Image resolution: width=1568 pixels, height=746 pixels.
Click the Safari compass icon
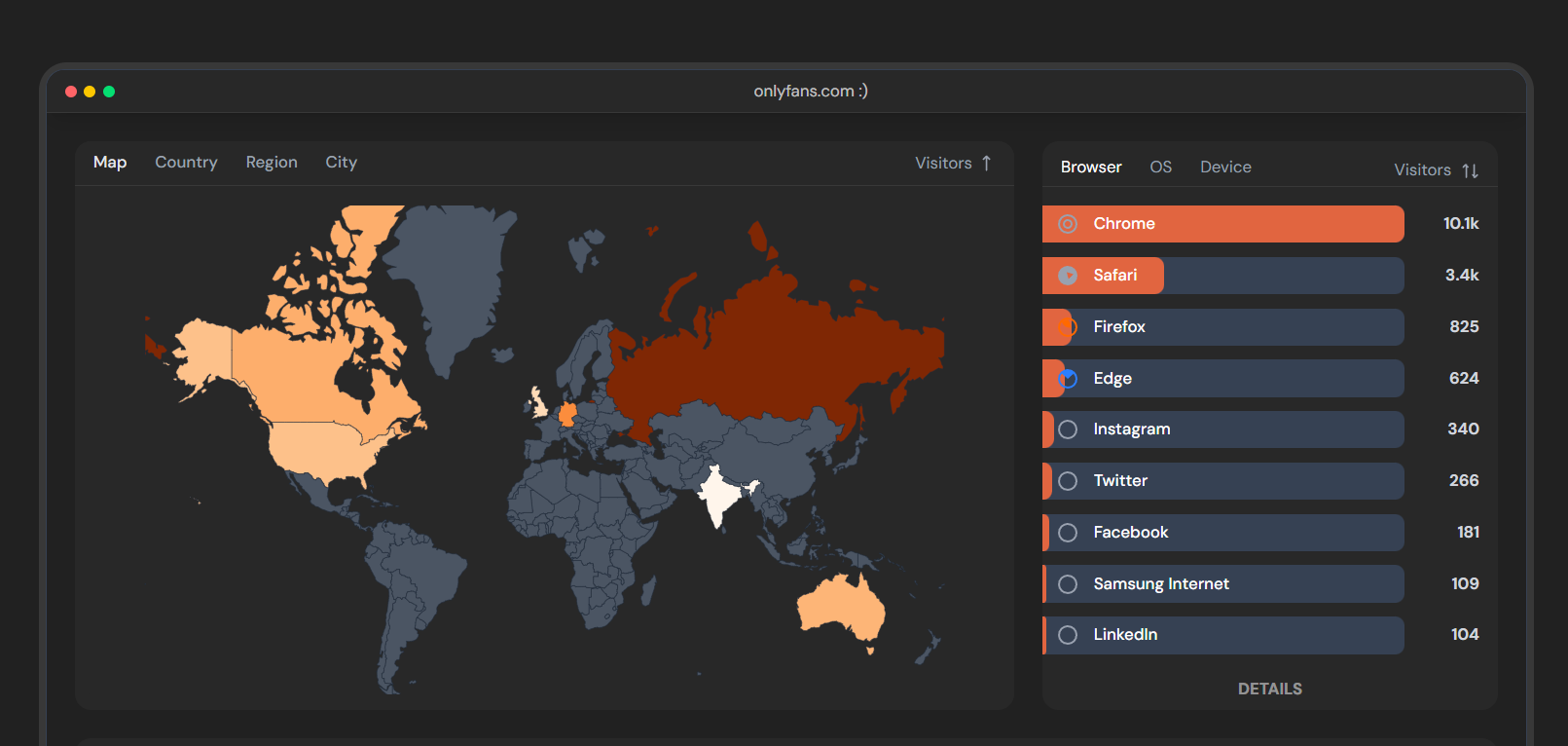point(1068,276)
